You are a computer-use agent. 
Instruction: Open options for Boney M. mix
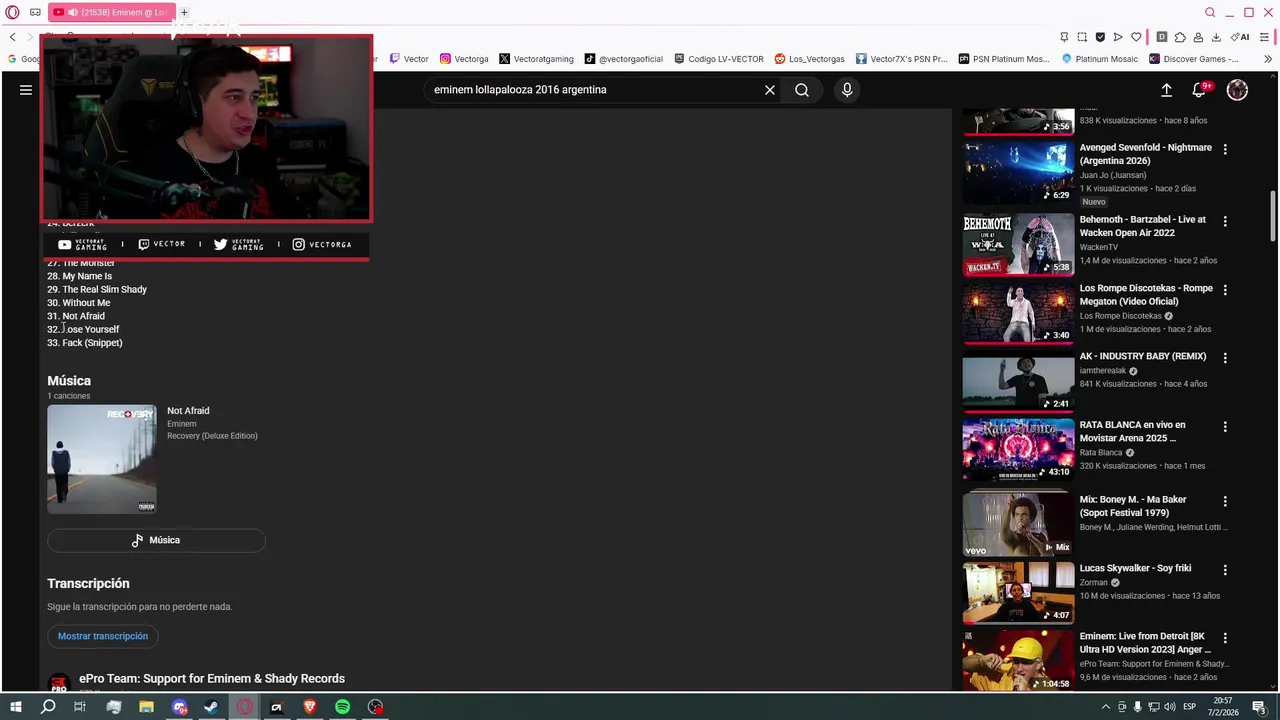(x=1225, y=501)
